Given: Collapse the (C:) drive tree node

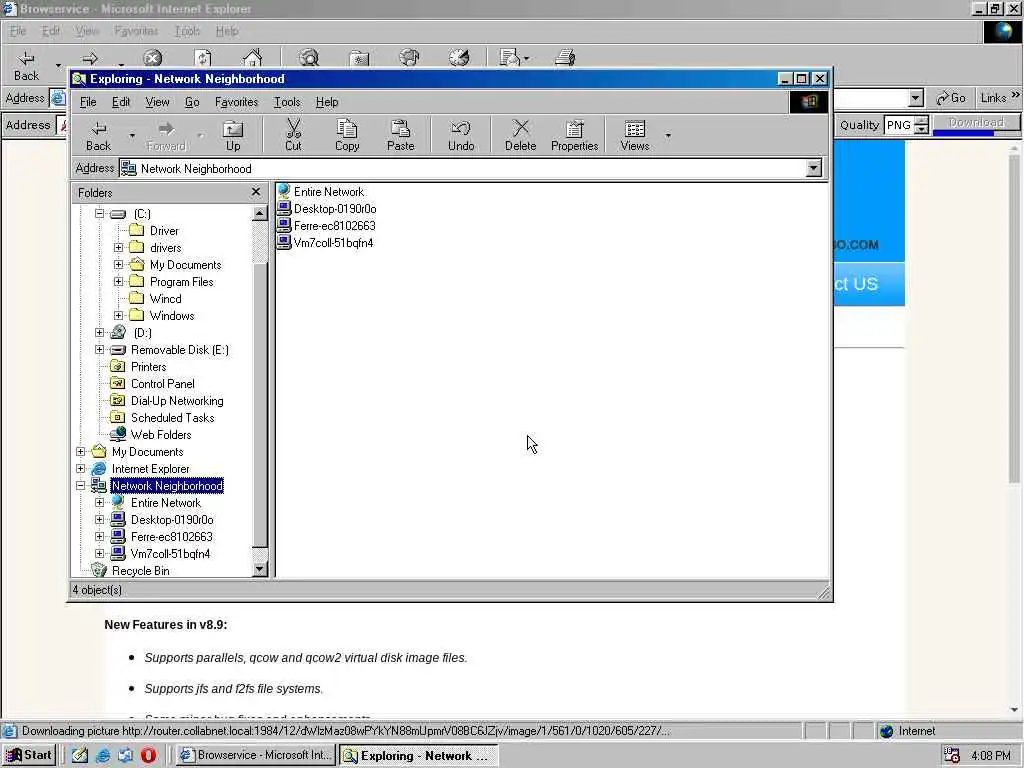Looking at the screenshot, I should [99, 214].
